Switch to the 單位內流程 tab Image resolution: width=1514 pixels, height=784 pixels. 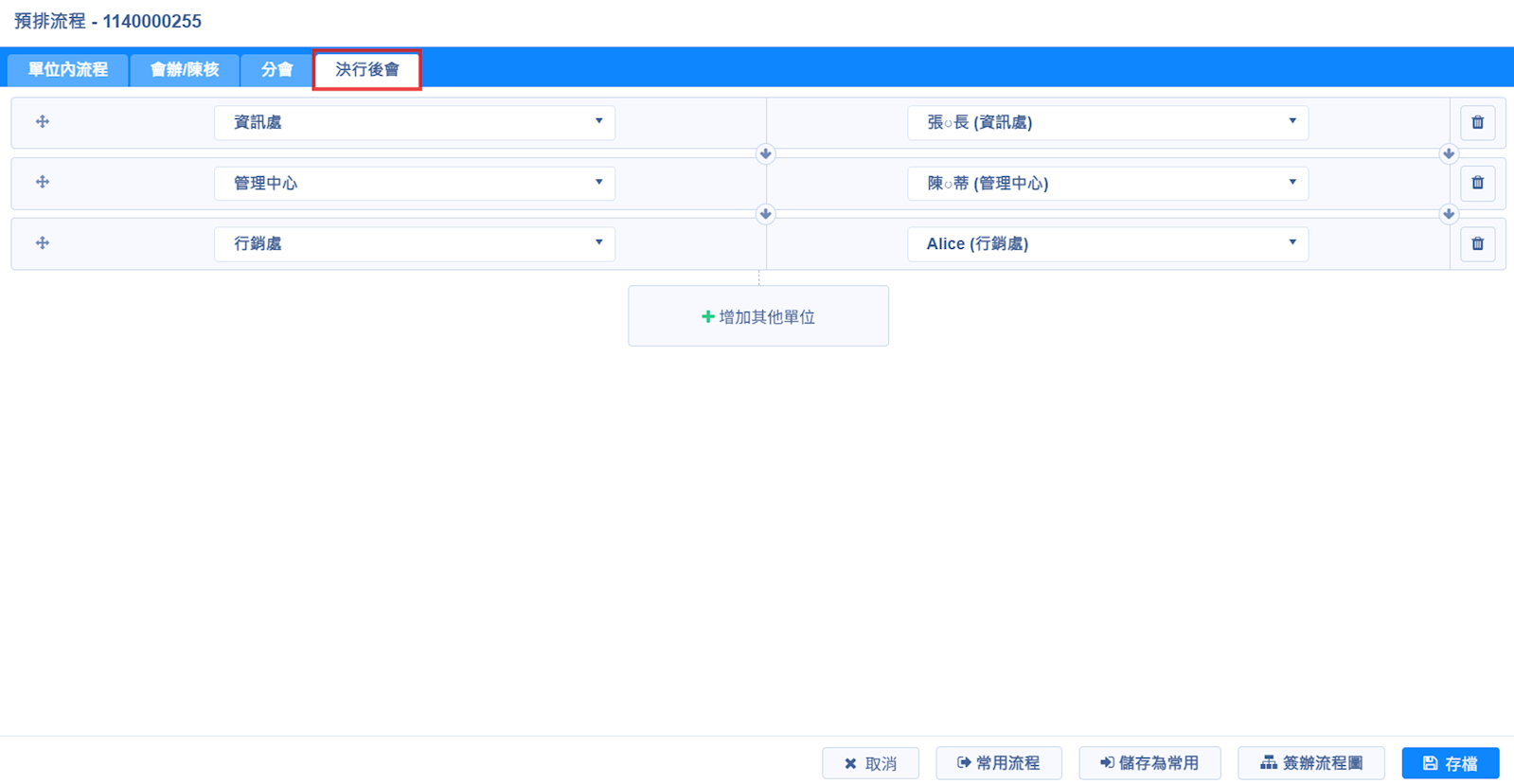click(68, 70)
